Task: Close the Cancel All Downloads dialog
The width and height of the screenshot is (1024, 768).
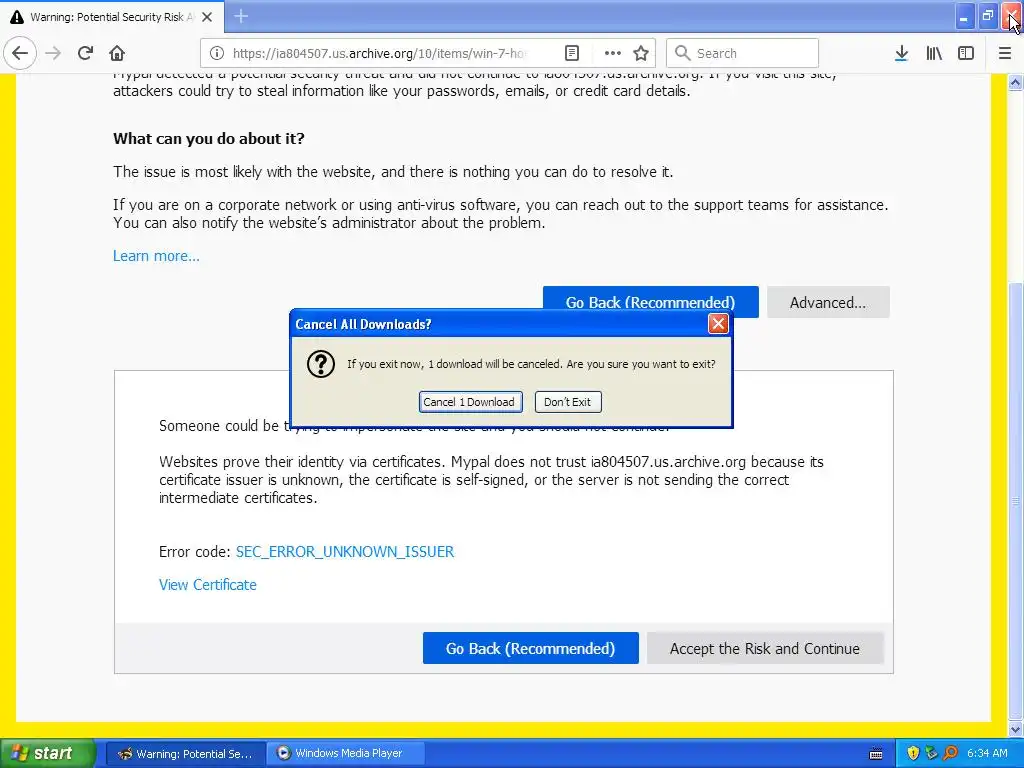Action: click(x=718, y=323)
